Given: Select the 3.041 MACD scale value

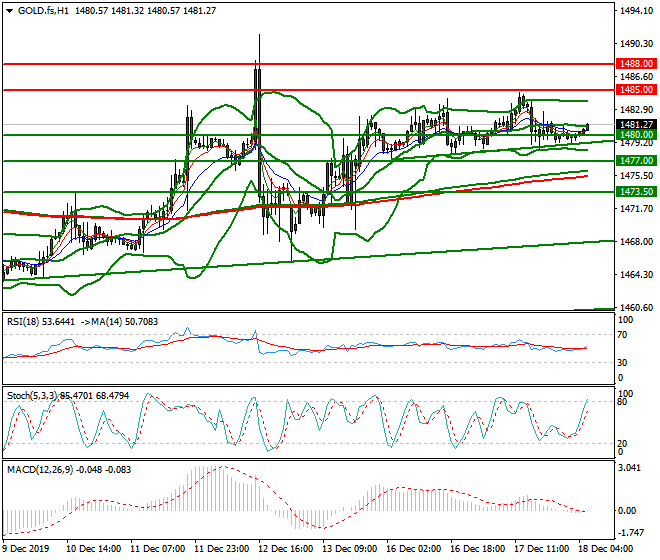Looking at the screenshot, I should 629,468.
